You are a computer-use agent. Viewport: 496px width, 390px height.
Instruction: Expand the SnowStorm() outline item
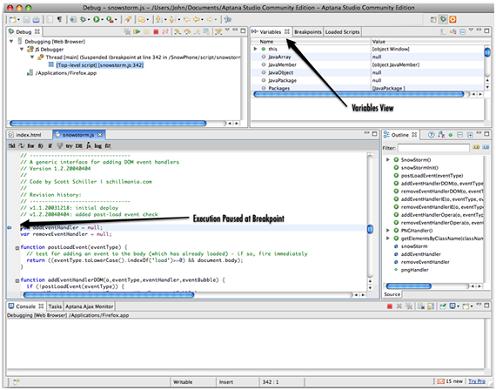tap(388, 160)
